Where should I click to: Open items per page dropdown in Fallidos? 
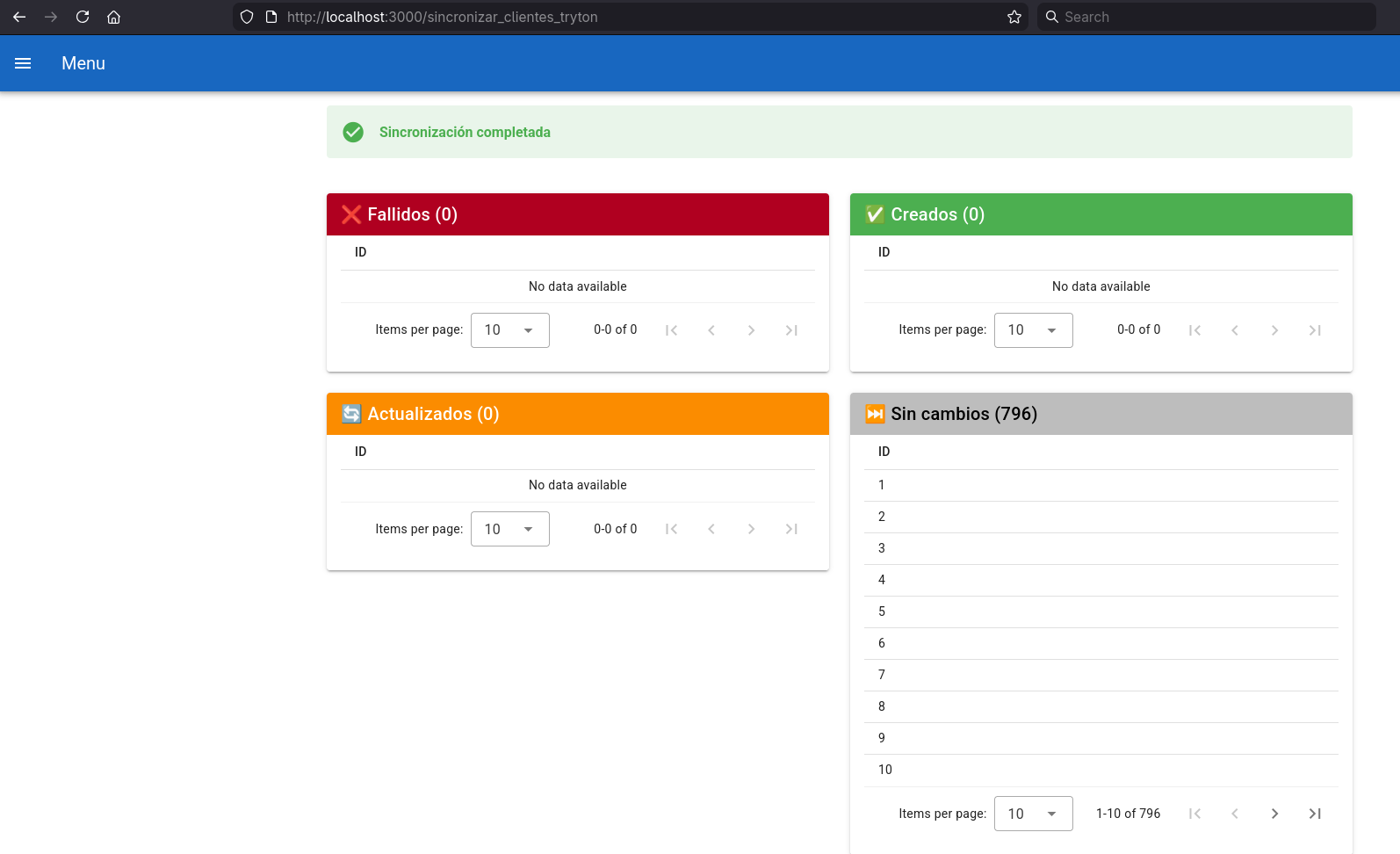click(x=509, y=330)
